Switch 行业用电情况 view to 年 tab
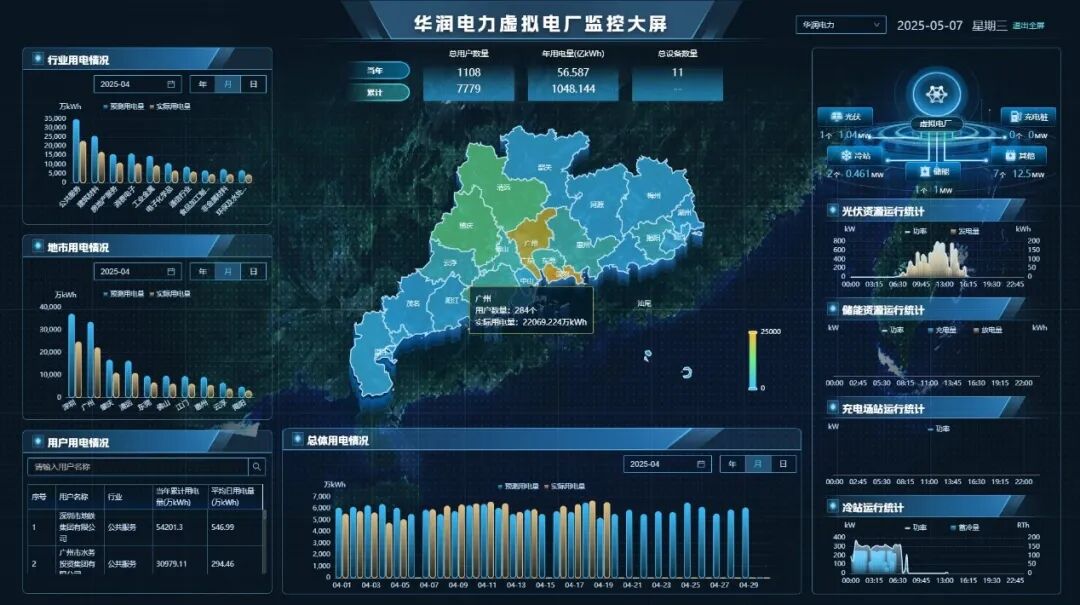This screenshot has width=1080, height=605. [x=203, y=84]
